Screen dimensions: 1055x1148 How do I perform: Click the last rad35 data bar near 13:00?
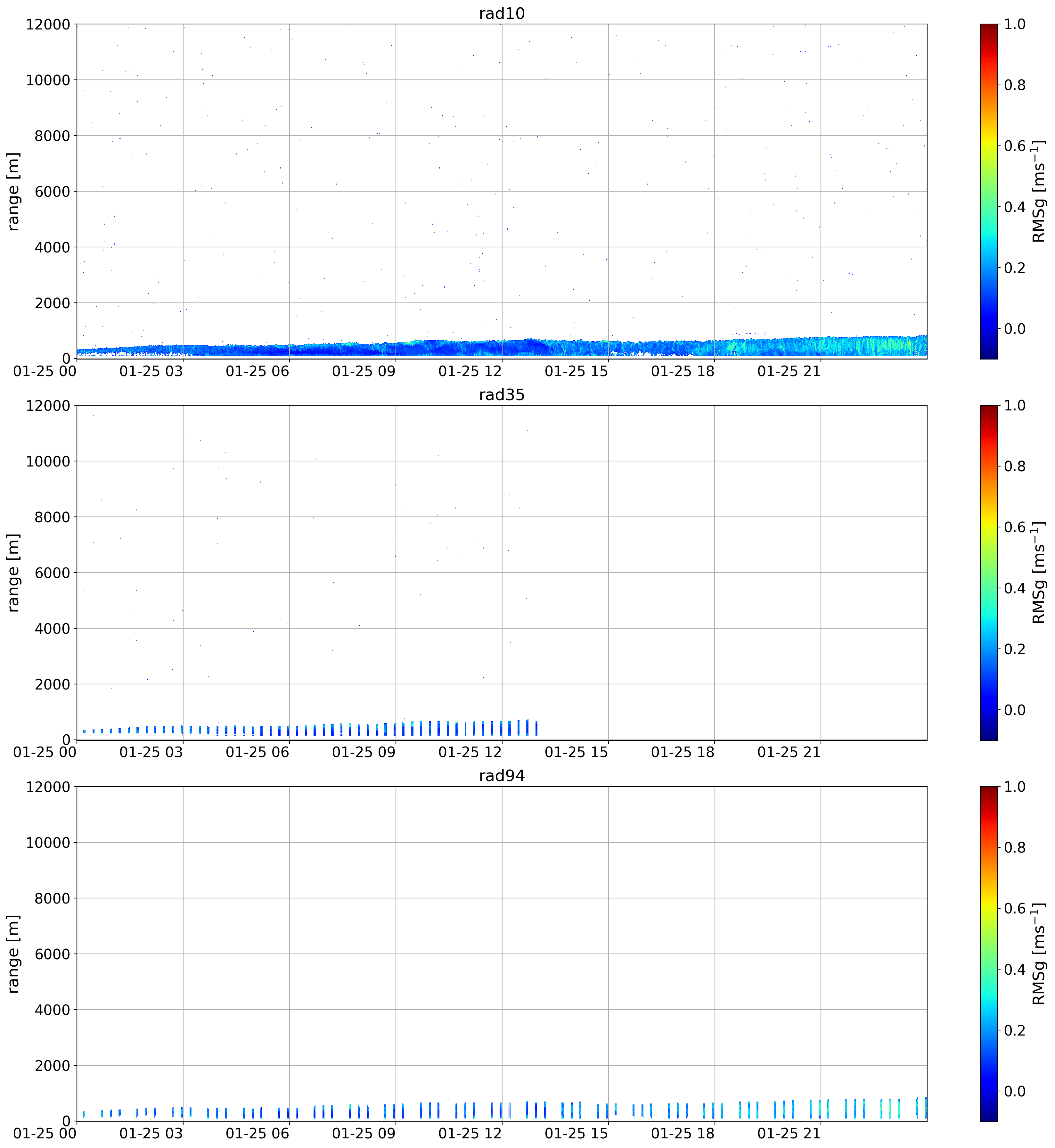536,728
